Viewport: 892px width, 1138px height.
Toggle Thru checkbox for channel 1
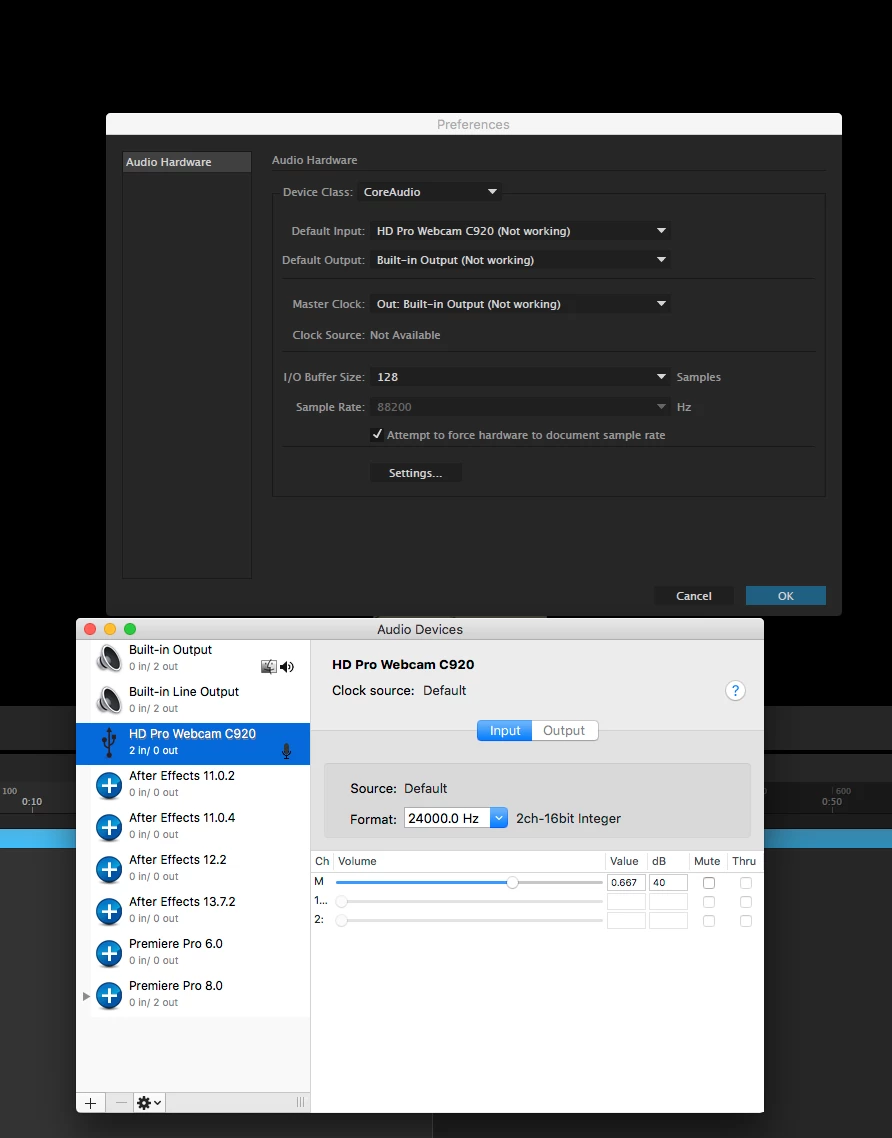pos(745,901)
